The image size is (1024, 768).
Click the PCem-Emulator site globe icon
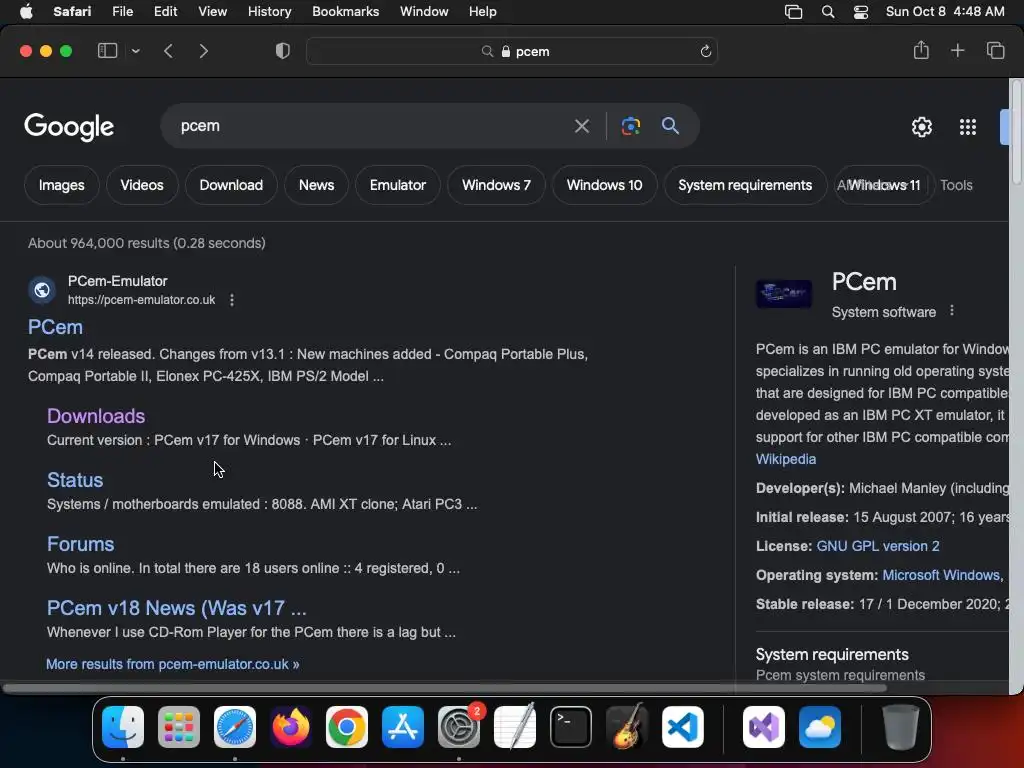pos(42,289)
